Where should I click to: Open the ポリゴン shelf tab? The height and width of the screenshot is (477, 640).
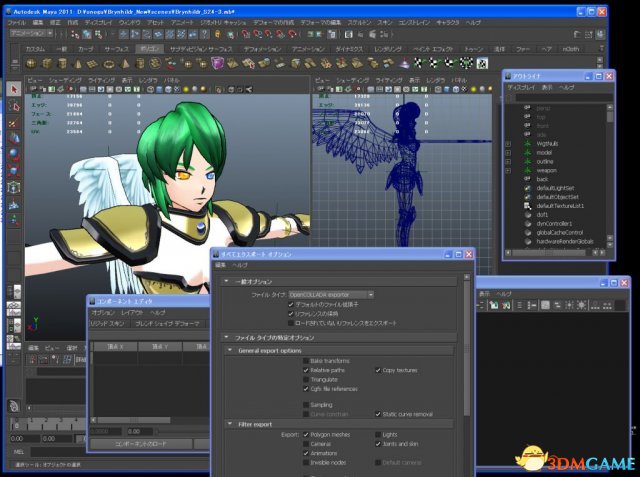[148, 48]
